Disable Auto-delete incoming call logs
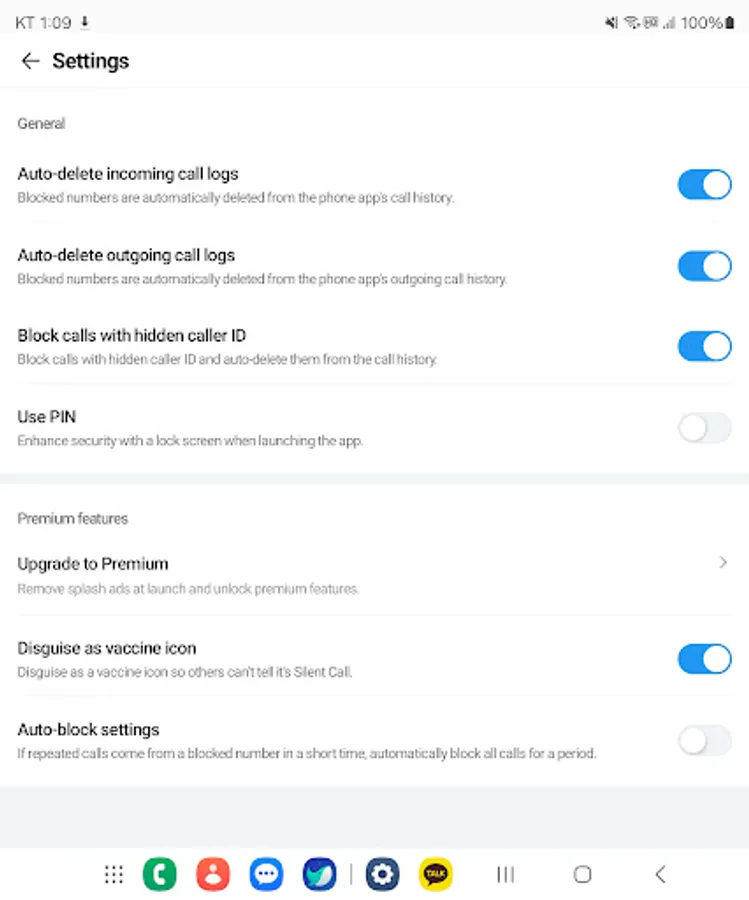Image resolution: width=749 pixels, height=900 pixels. 704,185
